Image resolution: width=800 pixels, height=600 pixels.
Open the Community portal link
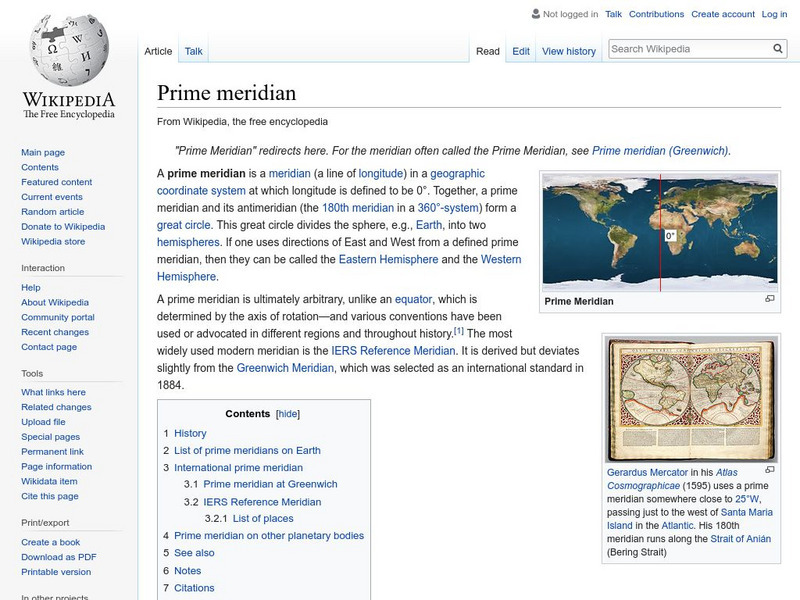click(x=58, y=317)
